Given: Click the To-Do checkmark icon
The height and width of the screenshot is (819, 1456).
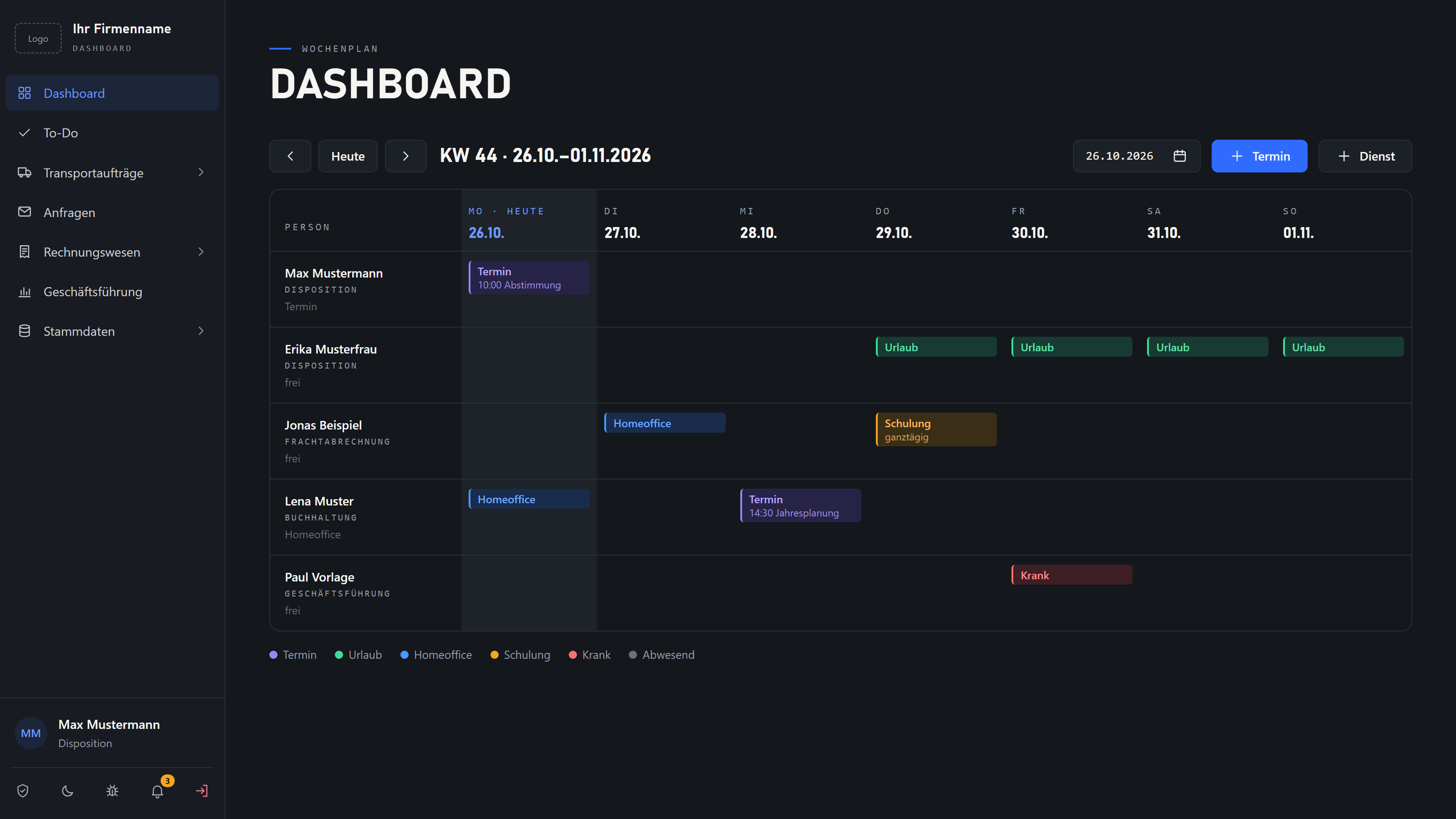Looking at the screenshot, I should (x=24, y=133).
